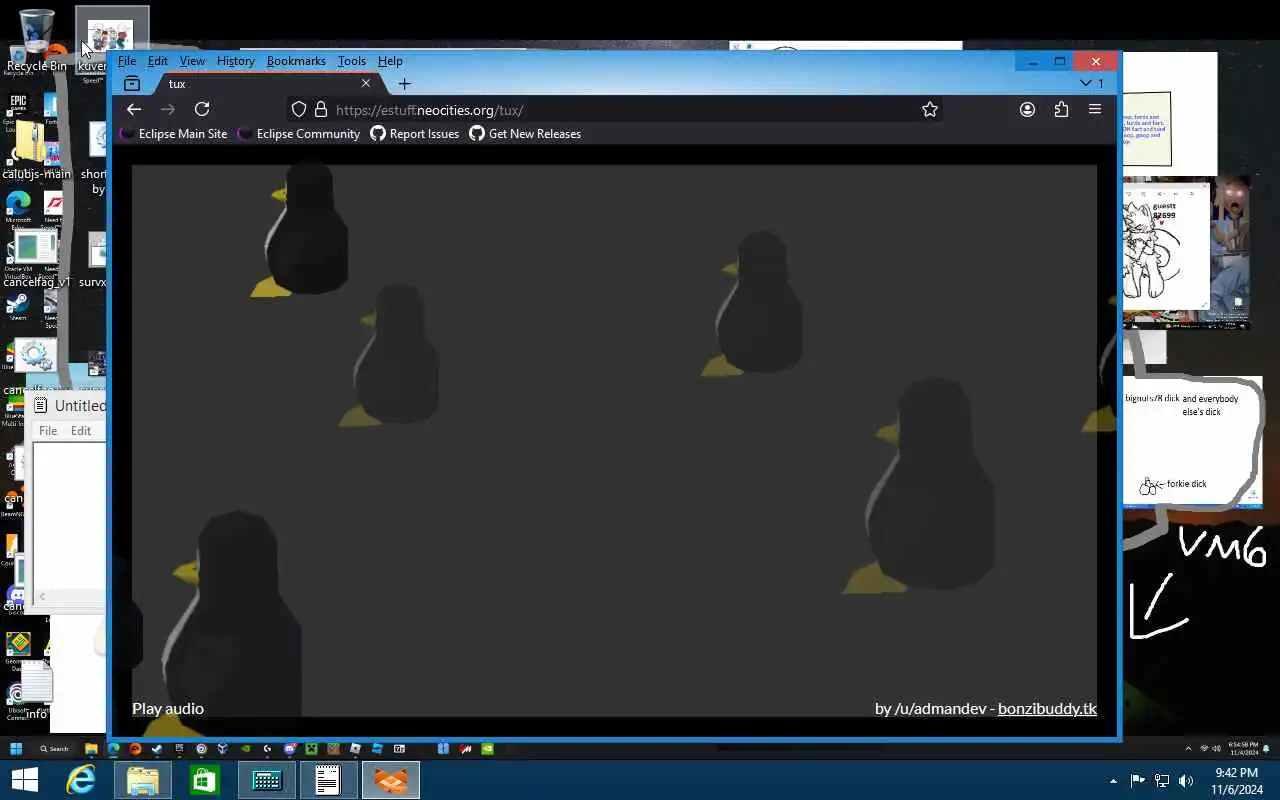Open the Extensions puzzle icon
1280x800 pixels.
point(1061,110)
